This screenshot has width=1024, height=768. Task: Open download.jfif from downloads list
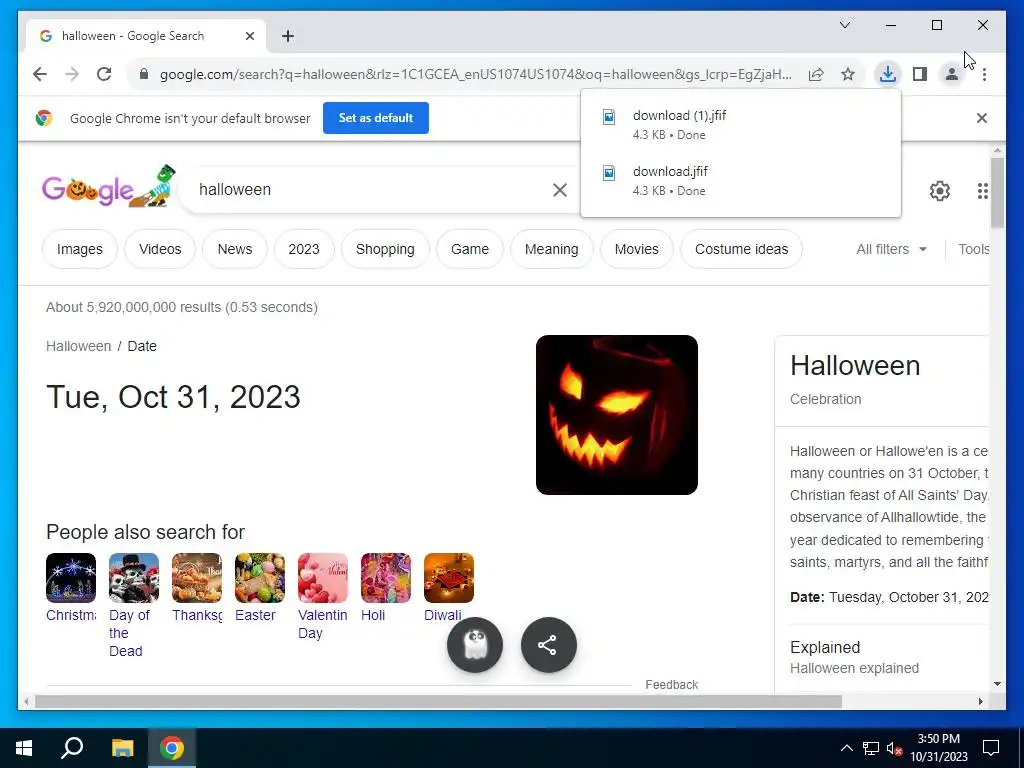741,180
